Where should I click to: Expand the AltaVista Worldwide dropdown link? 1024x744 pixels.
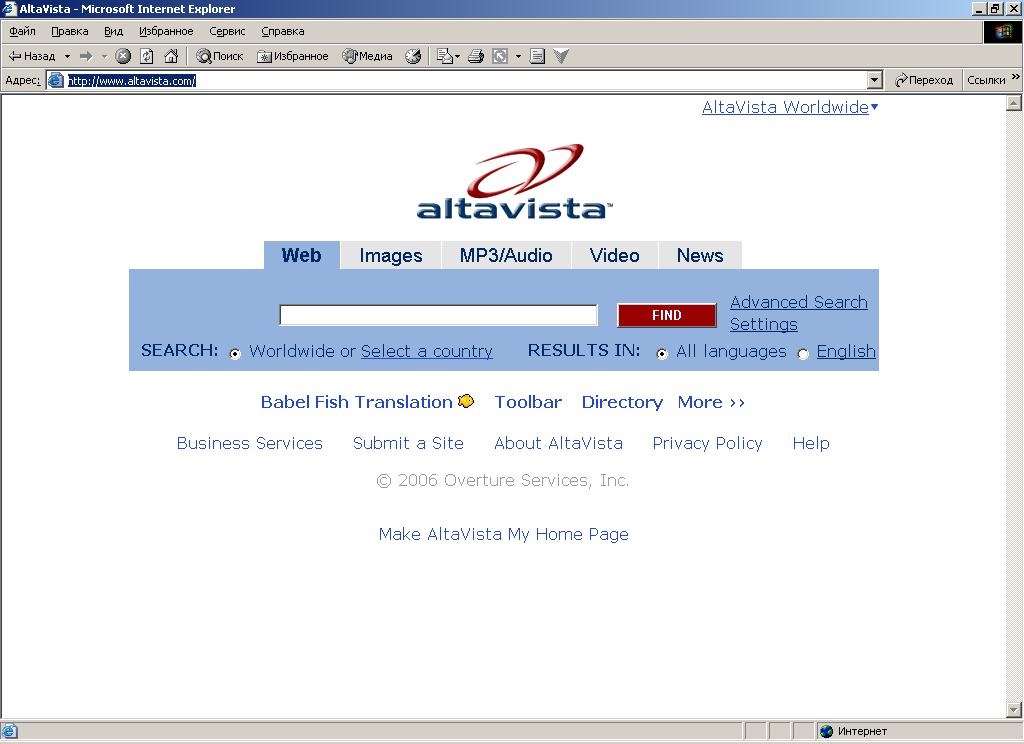pyautogui.click(x=790, y=107)
